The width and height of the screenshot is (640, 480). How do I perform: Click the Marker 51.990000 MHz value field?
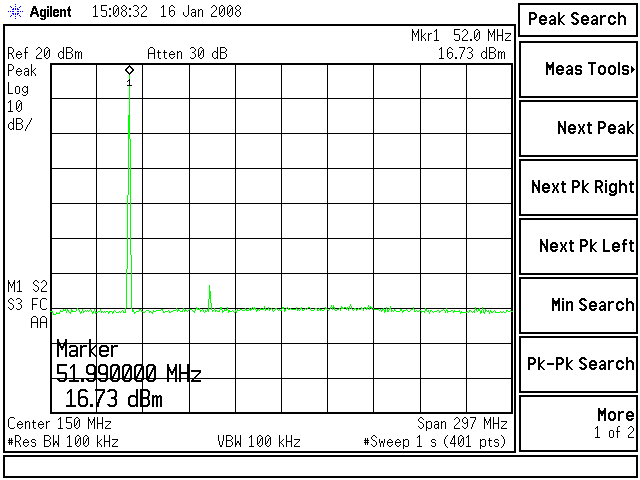[x=129, y=375]
